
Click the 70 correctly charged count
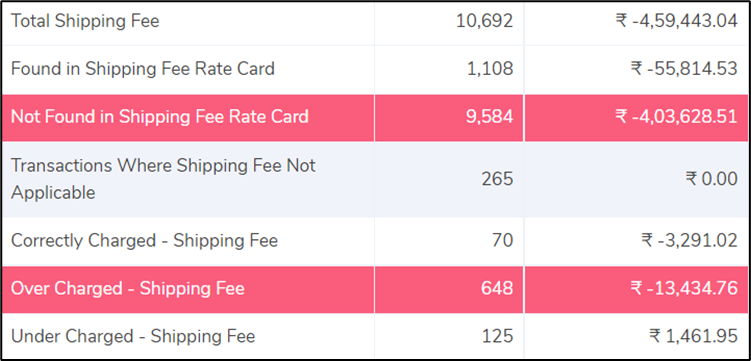coord(502,240)
